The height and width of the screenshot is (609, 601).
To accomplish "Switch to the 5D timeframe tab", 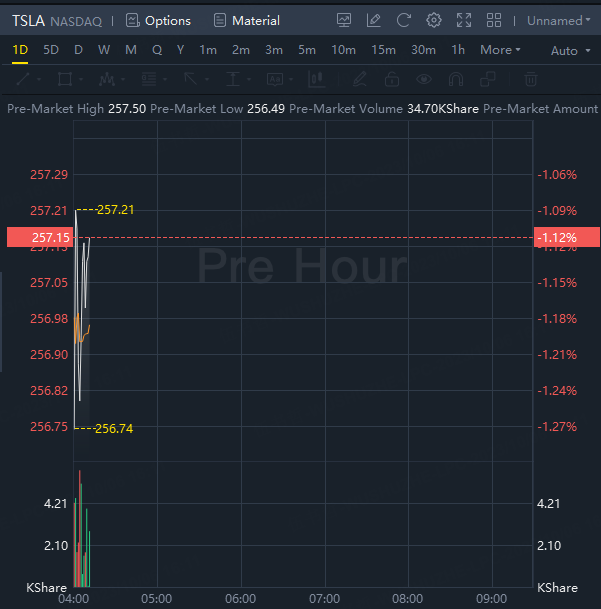I will [51, 50].
